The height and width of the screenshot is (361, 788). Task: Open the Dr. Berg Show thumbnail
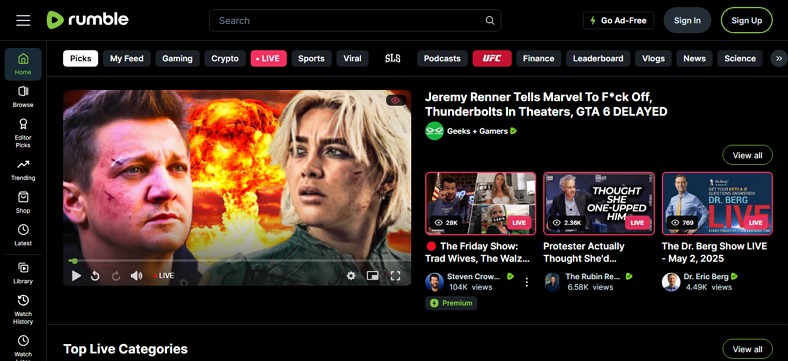[x=717, y=204]
